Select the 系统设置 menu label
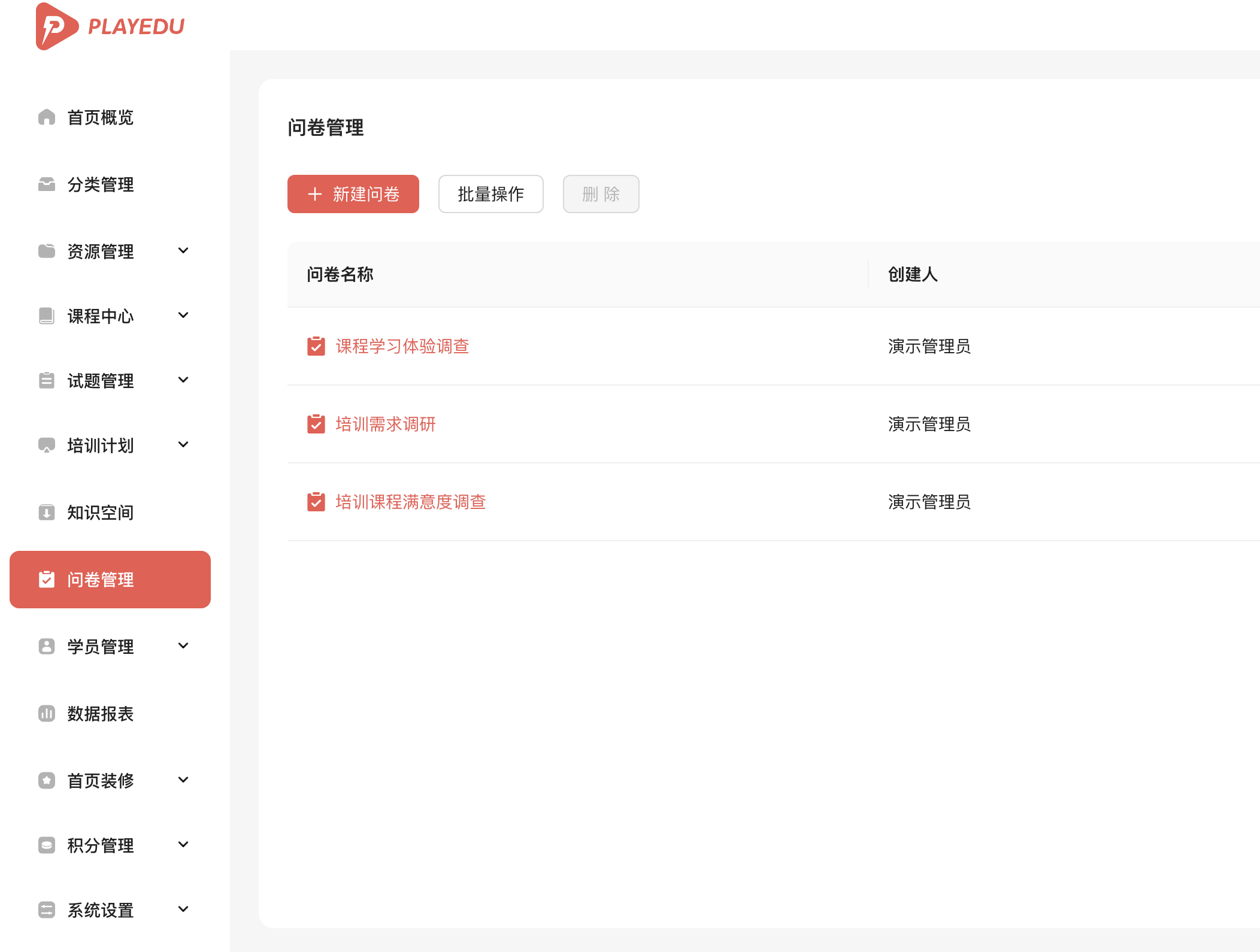The image size is (1260, 952). point(101,910)
